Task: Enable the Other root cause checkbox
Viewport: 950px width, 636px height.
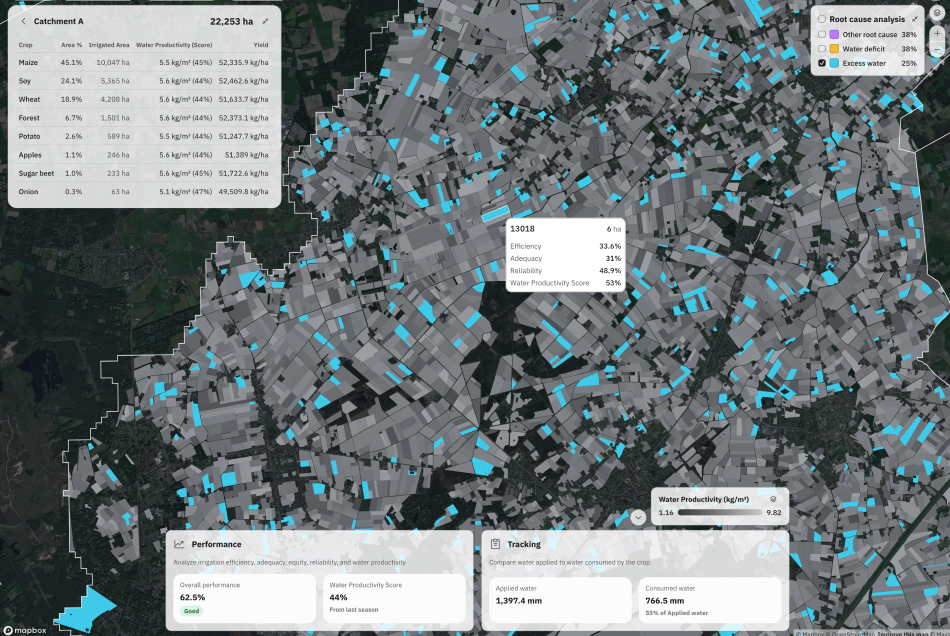Action: (x=822, y=35)
